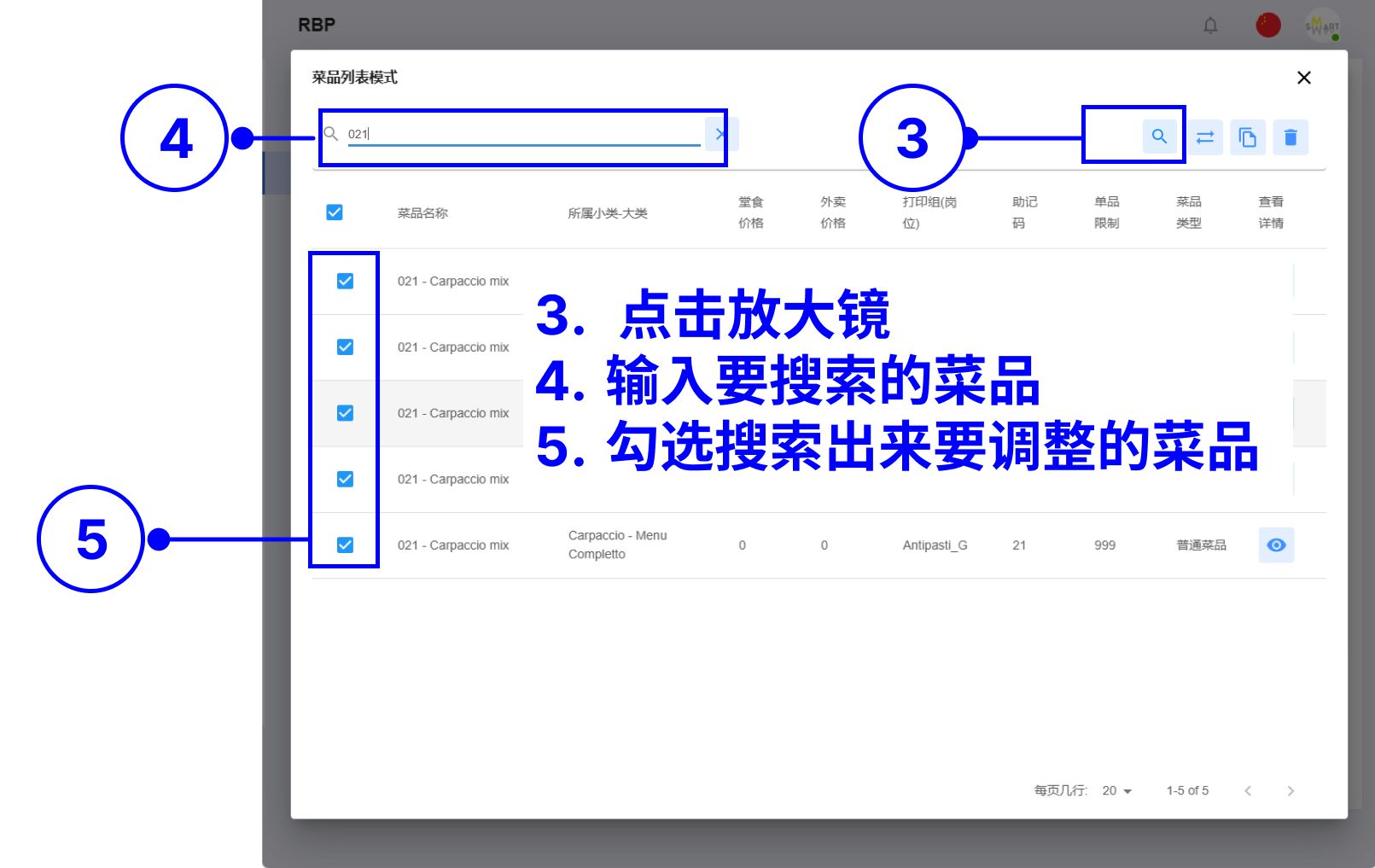
Task: Click the 1-5 of 5 pagination text
Action: tap(1187, 791)
